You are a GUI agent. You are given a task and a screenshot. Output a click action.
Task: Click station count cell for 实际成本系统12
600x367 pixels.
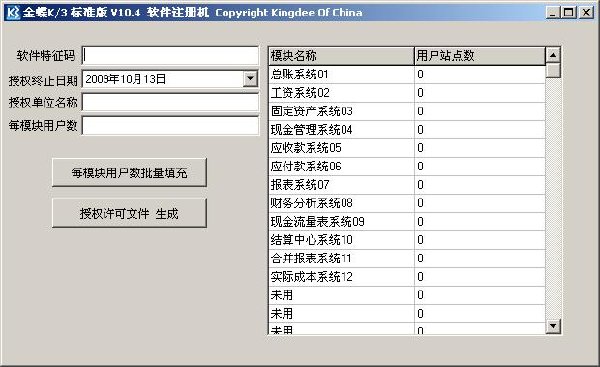coord(480,277)
